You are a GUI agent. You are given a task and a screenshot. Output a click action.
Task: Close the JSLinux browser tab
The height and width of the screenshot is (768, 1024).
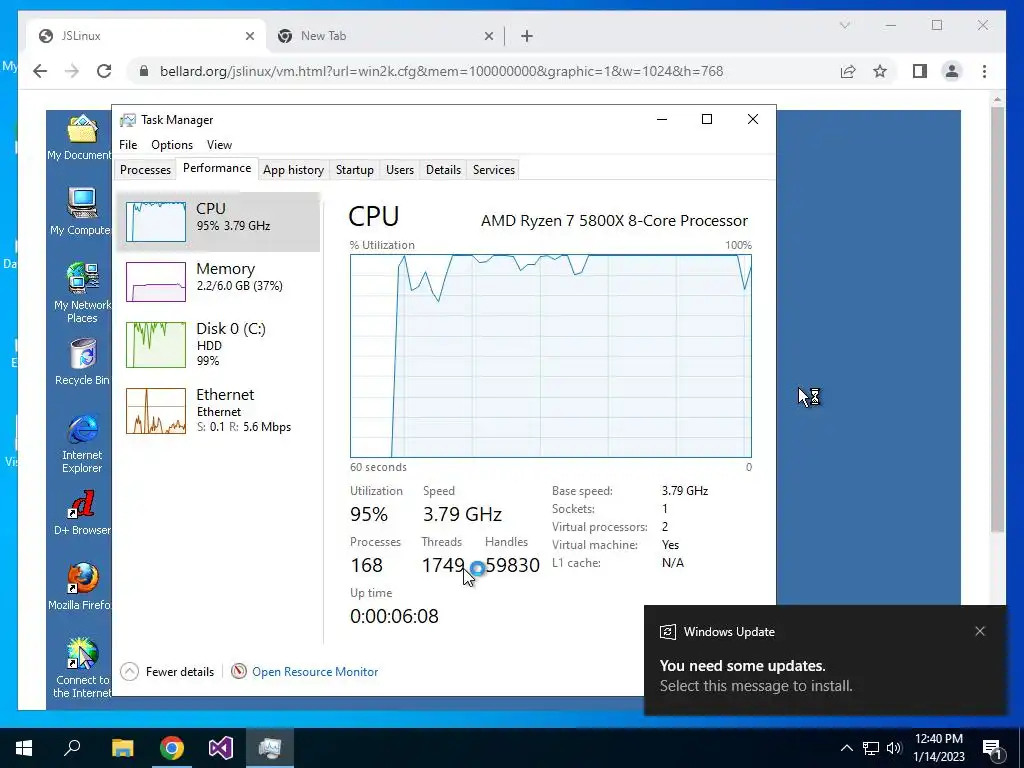pyautogui.click(x=249, y=36)
